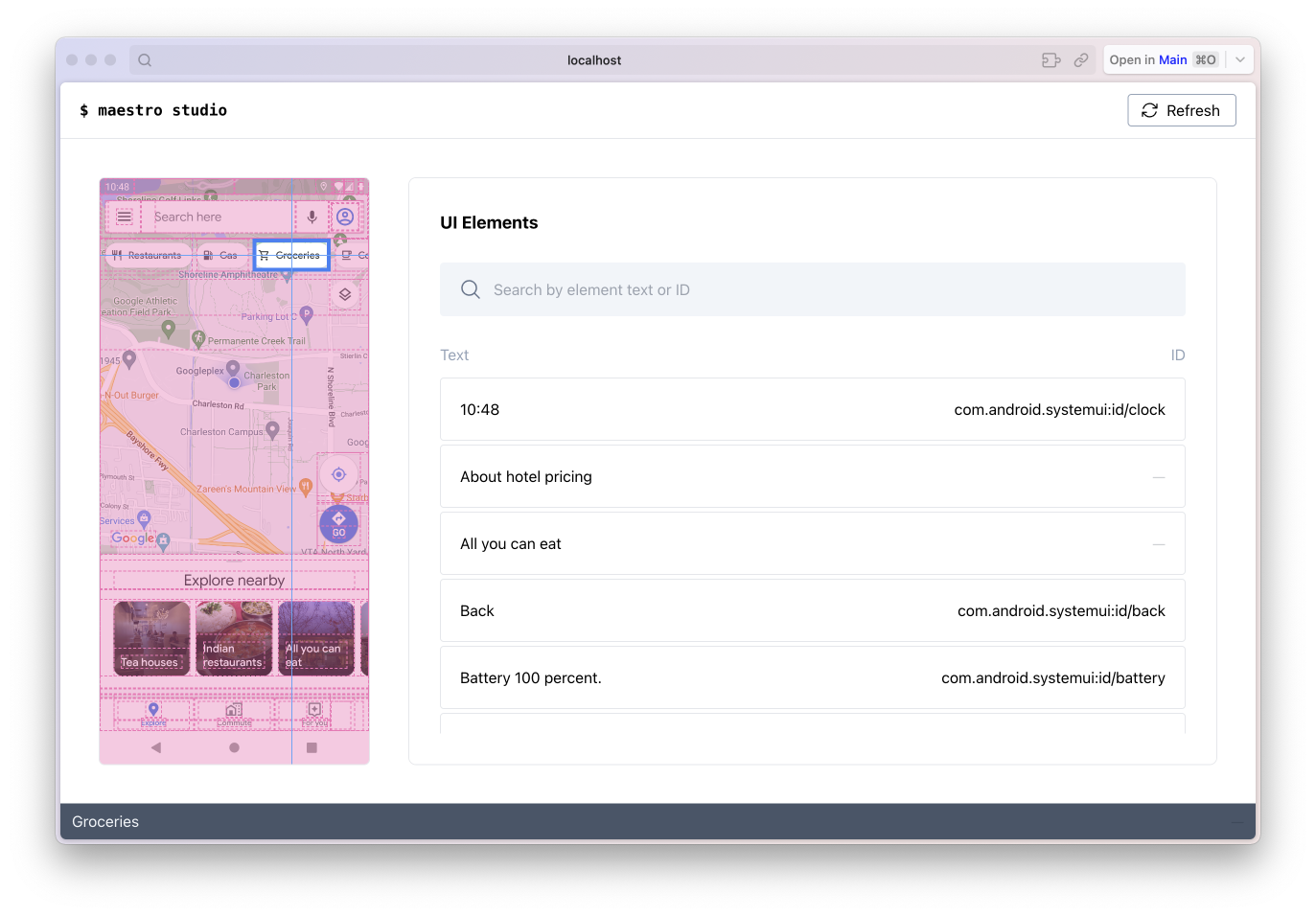This screenshot has height=916, width=1316.
Task: Open the Indian restaurants thumbnail
Action: (x=234, y=638)
